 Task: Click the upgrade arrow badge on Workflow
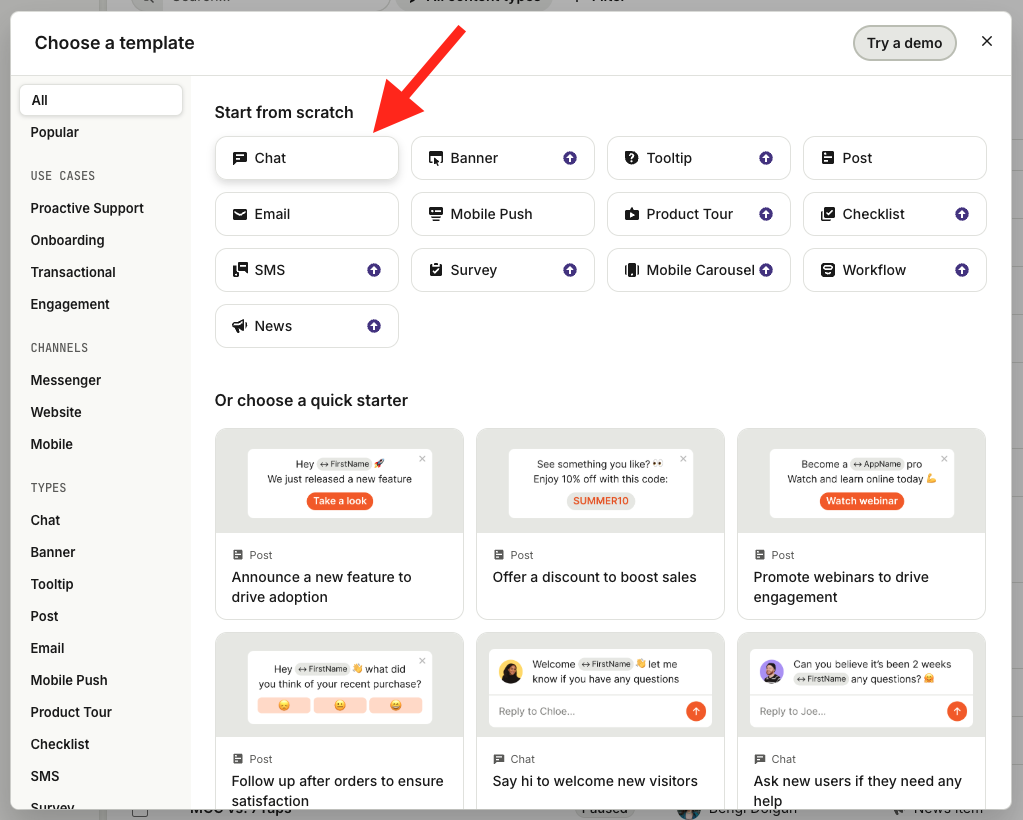962,270
